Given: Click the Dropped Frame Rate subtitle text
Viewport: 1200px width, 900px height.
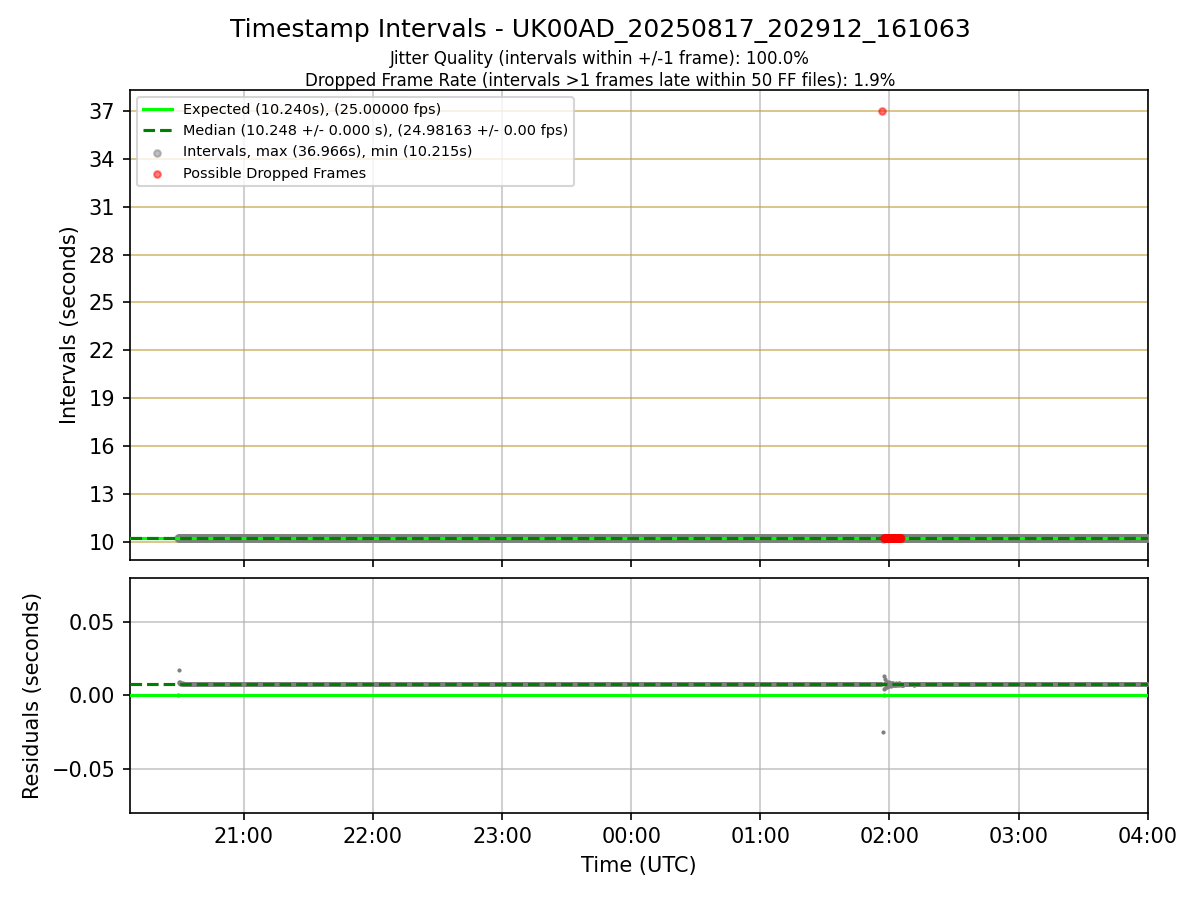Looking at the screenshot, I should pyautogui.click(x=600, y=80).
